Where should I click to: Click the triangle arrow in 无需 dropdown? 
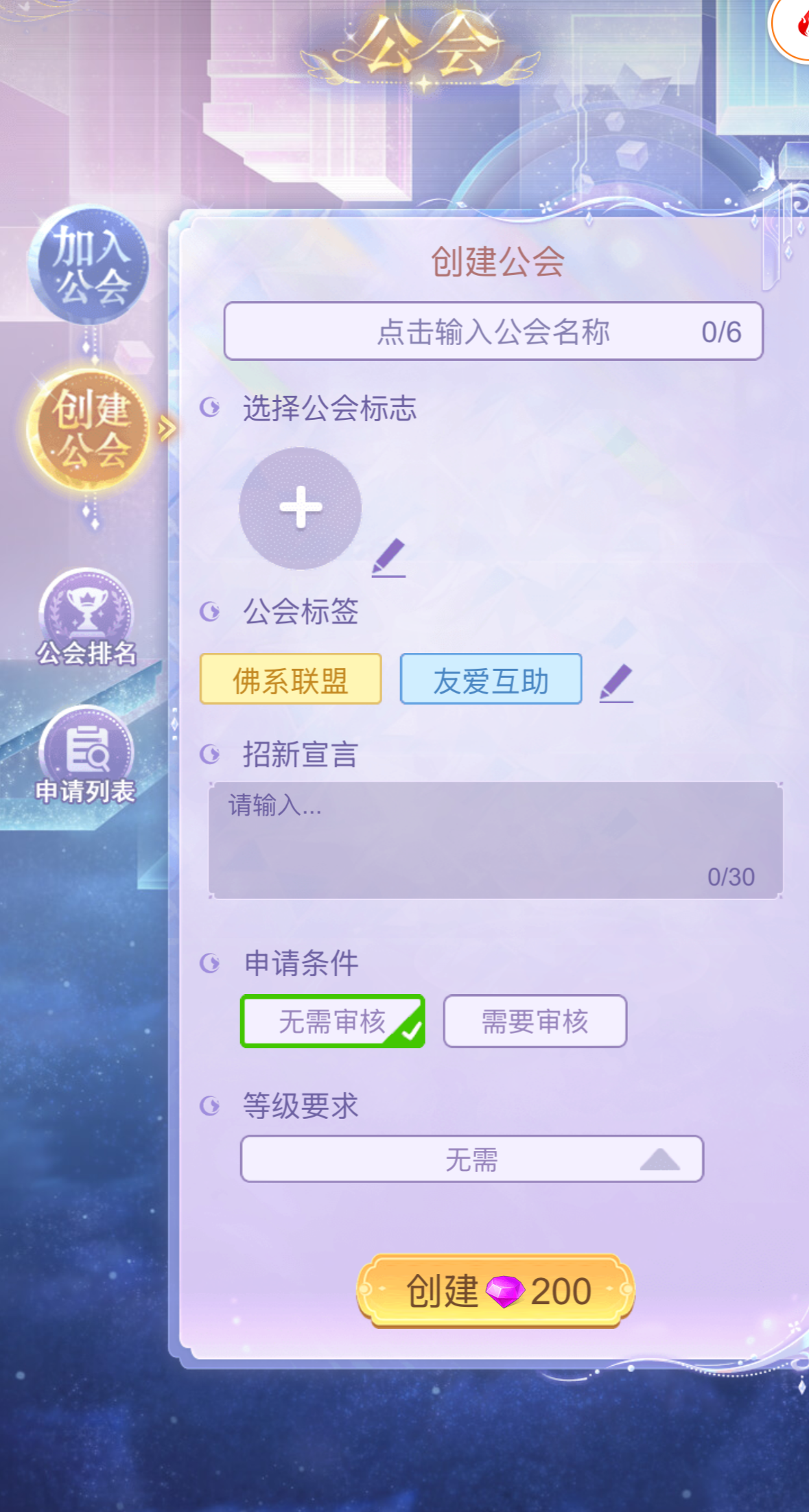(x=659, y=1159)
